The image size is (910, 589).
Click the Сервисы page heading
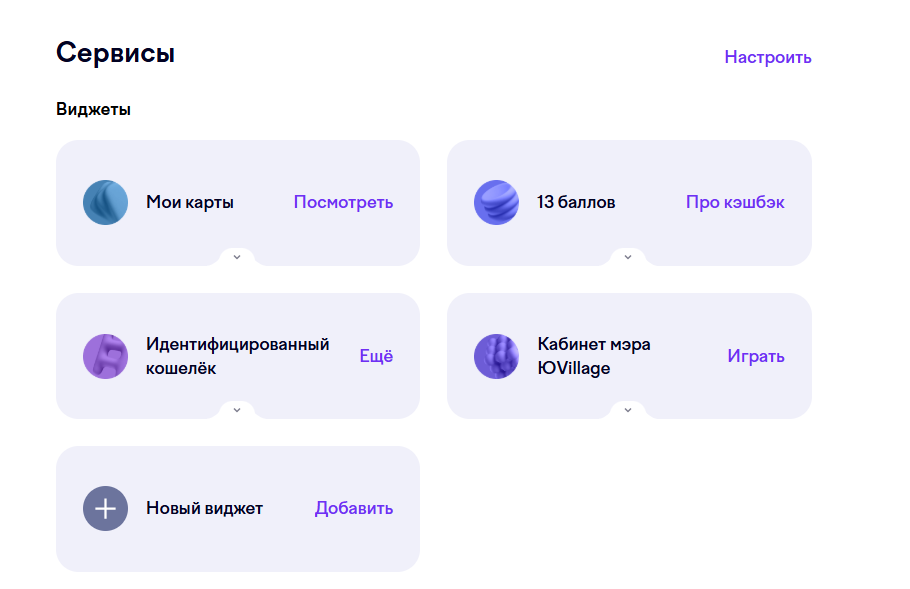click(115, 54)
